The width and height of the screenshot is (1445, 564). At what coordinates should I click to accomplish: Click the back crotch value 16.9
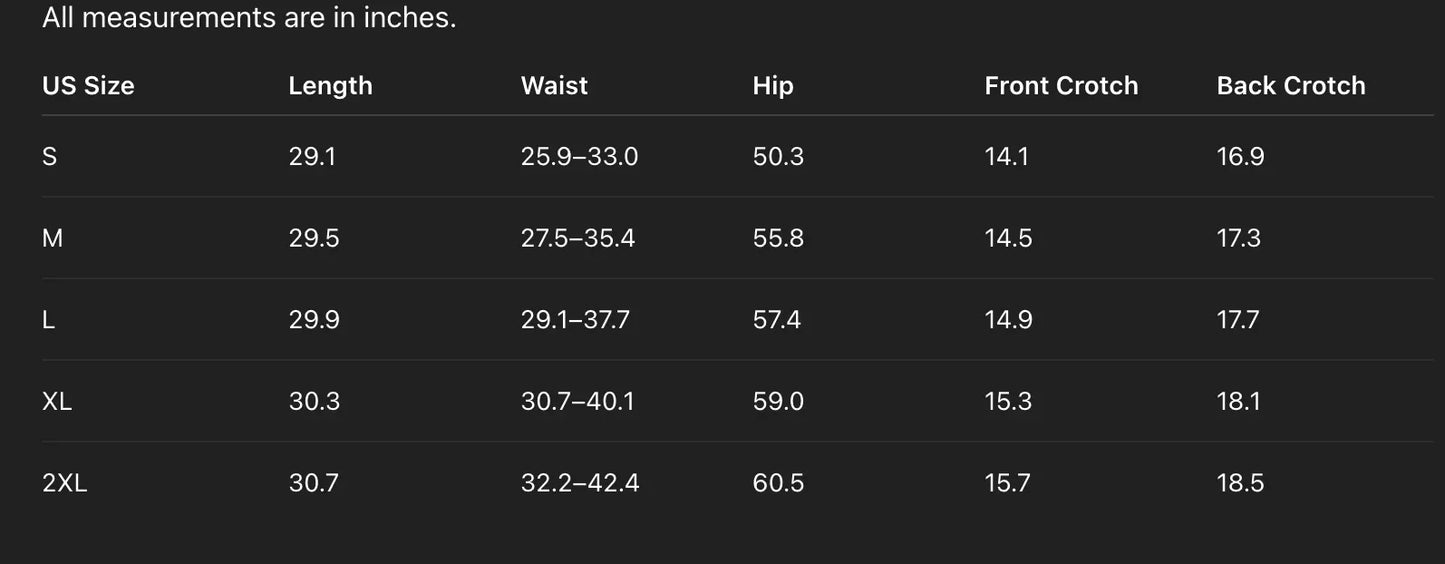[x=1240, y=157]
